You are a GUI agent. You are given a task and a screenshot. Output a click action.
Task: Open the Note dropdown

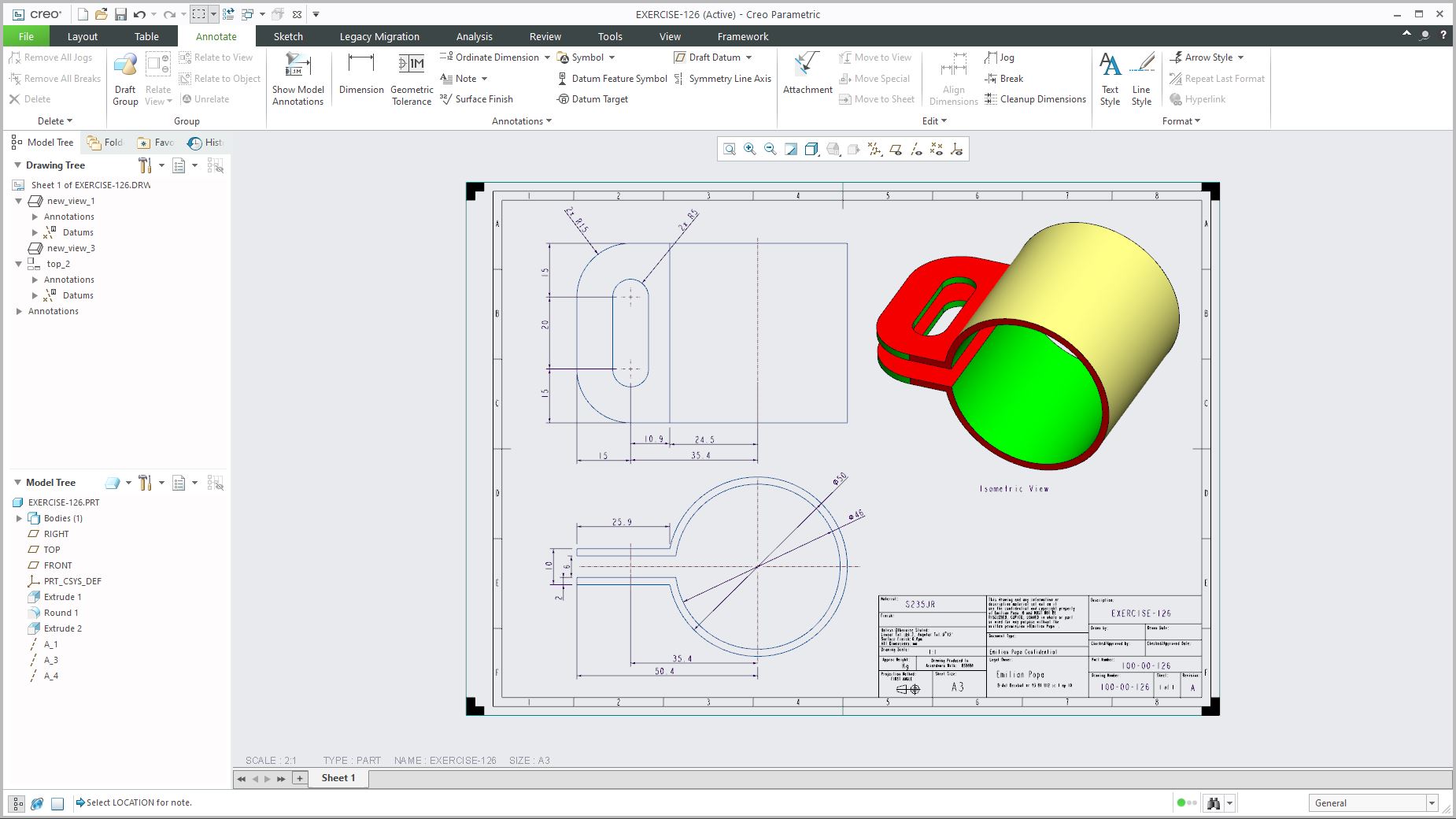[484, 79]
